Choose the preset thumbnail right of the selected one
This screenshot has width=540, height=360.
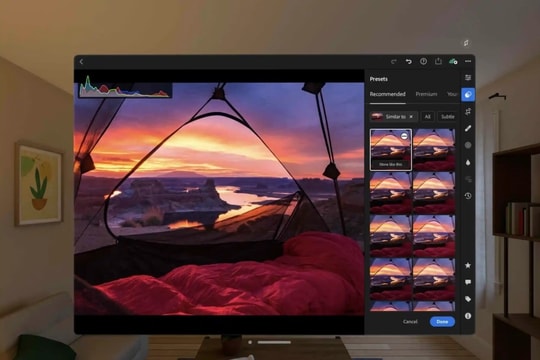pyautogui.click(x=434, y=150)
